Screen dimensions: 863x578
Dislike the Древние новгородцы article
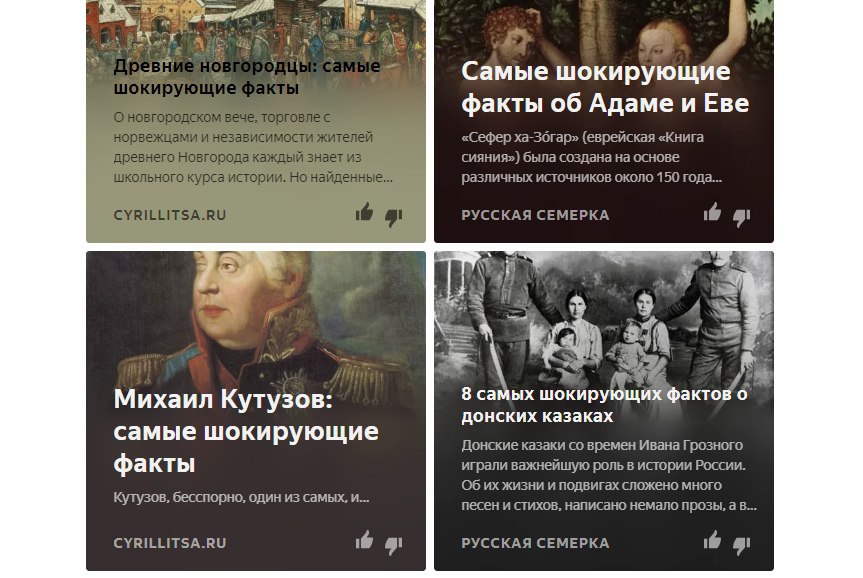394,217
